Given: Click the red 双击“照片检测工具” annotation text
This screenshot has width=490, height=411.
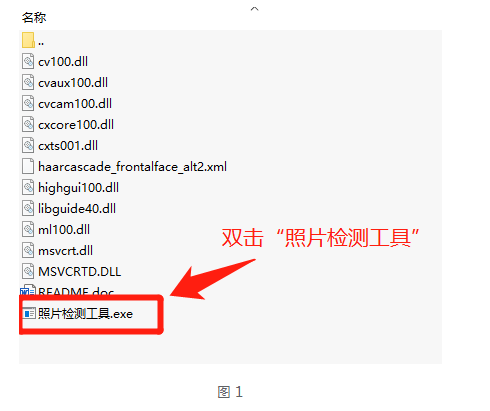Looking at the screenshot, I should tap(320, 238).
